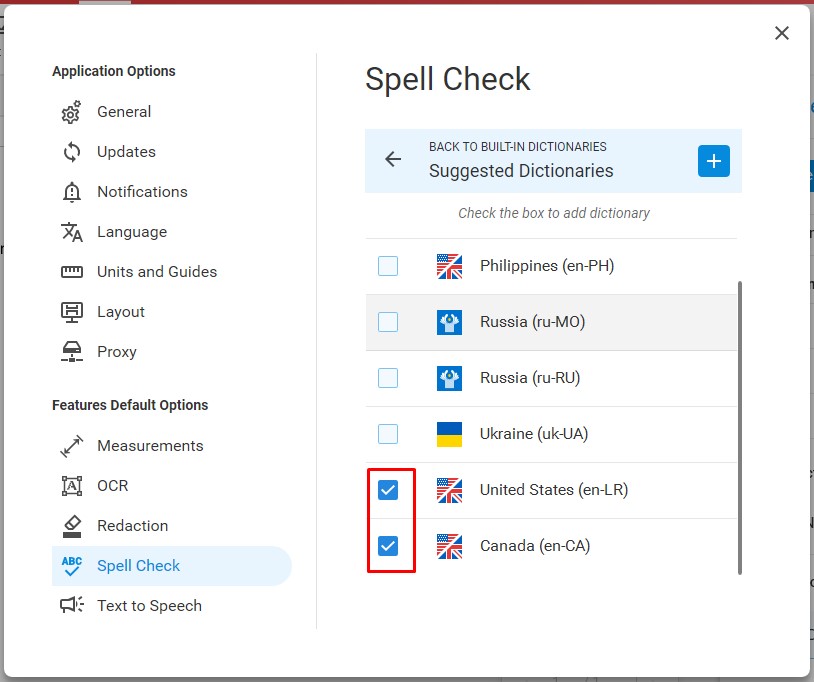Image resolution: width=814 pixels, height=682 pixels.
Task: Click the Philippines (en-PH) flag icon
Action: (x=450, y=266)
